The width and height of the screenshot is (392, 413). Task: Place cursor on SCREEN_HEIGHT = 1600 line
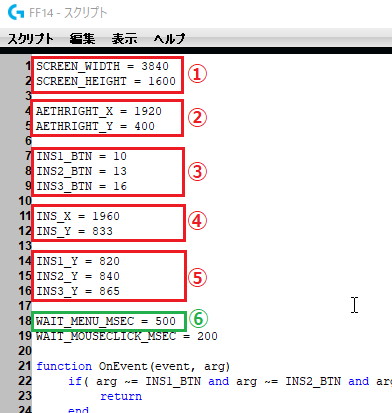pos(106,81)
